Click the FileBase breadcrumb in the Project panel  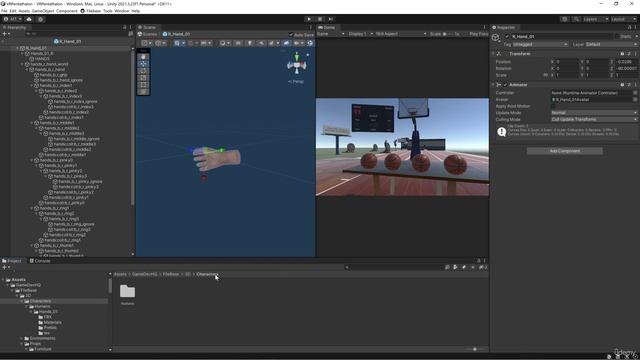coord(171,274)
